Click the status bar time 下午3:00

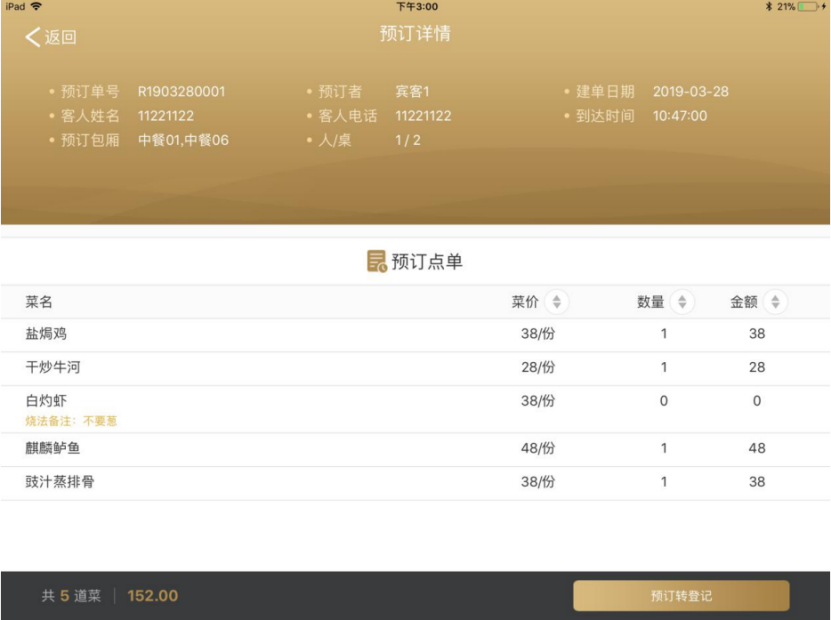[417, 6]
